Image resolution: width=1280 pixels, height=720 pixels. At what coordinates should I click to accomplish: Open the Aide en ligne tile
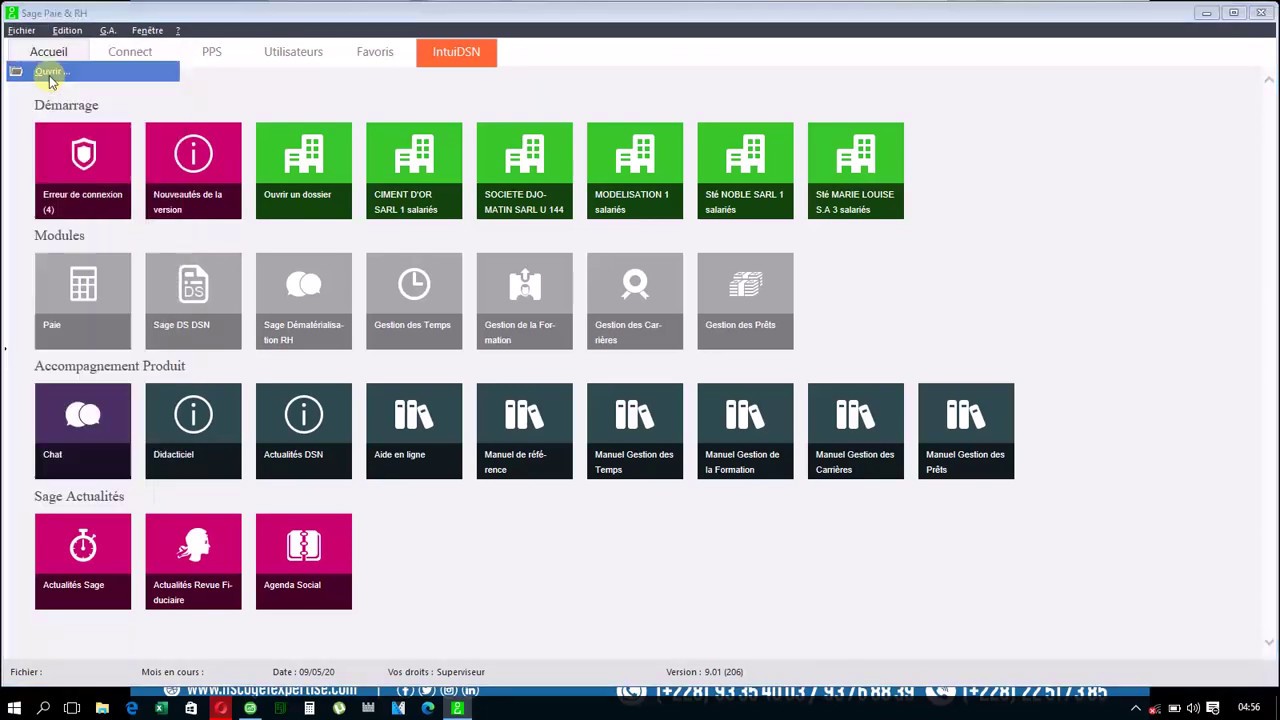(414, 431)
